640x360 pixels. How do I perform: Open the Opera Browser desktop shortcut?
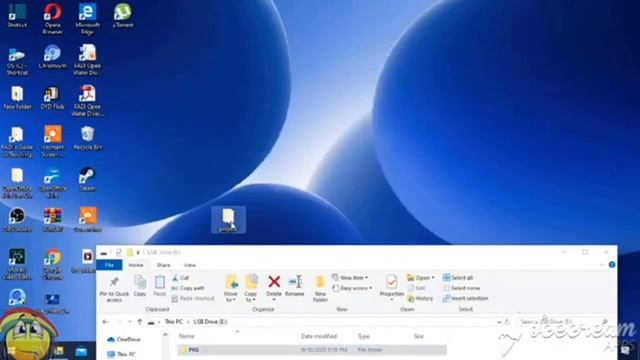53,18
